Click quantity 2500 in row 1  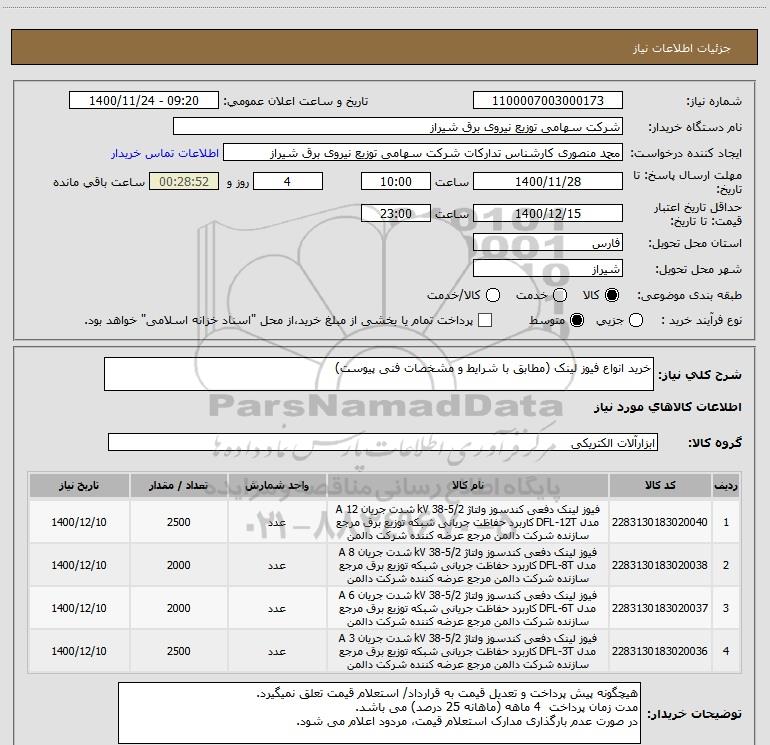(179, 522)
